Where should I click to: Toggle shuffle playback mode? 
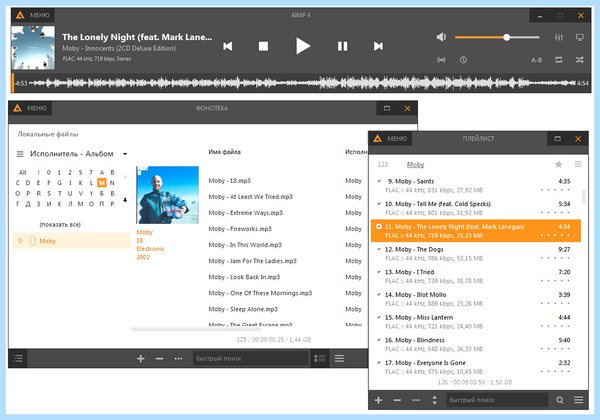579,60
